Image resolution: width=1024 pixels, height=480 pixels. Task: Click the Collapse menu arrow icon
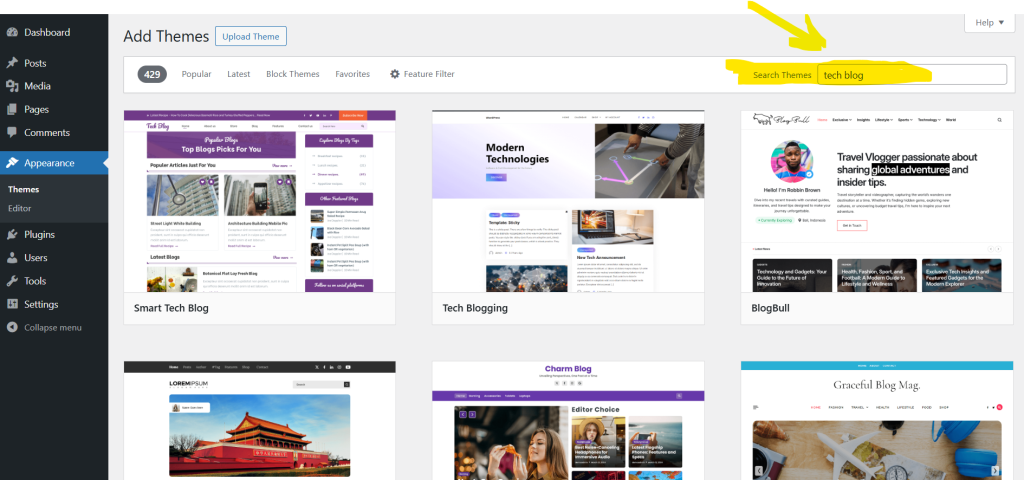point(12,327)
